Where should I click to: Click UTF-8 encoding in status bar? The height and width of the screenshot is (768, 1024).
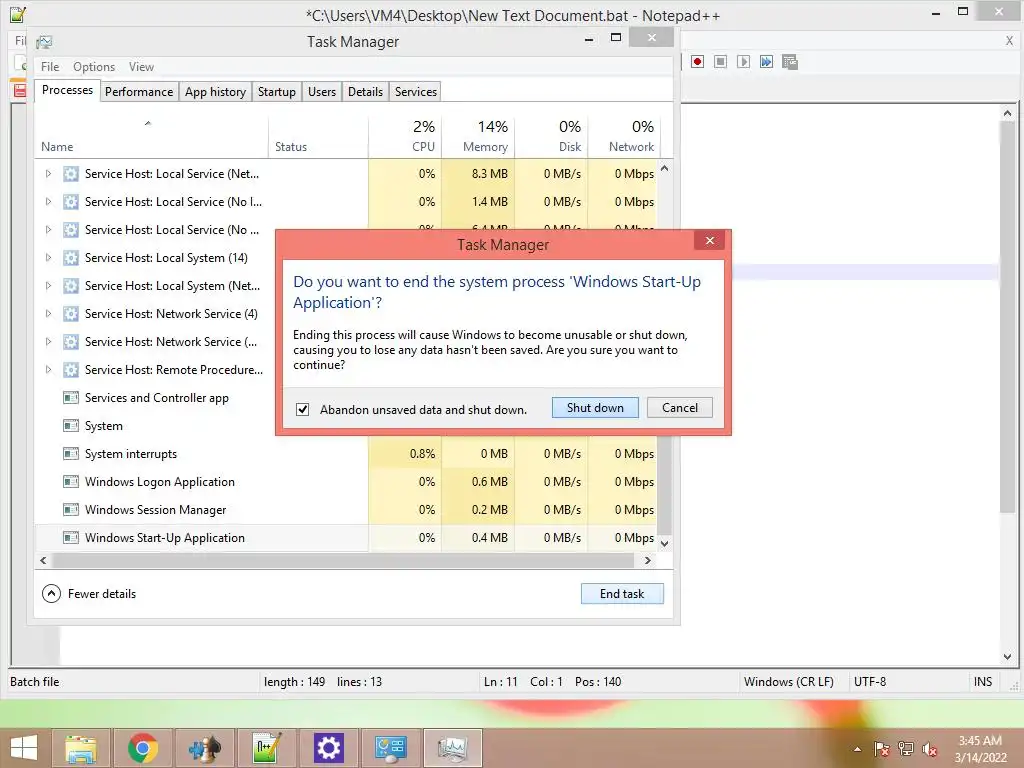click(x=870, y=682)
